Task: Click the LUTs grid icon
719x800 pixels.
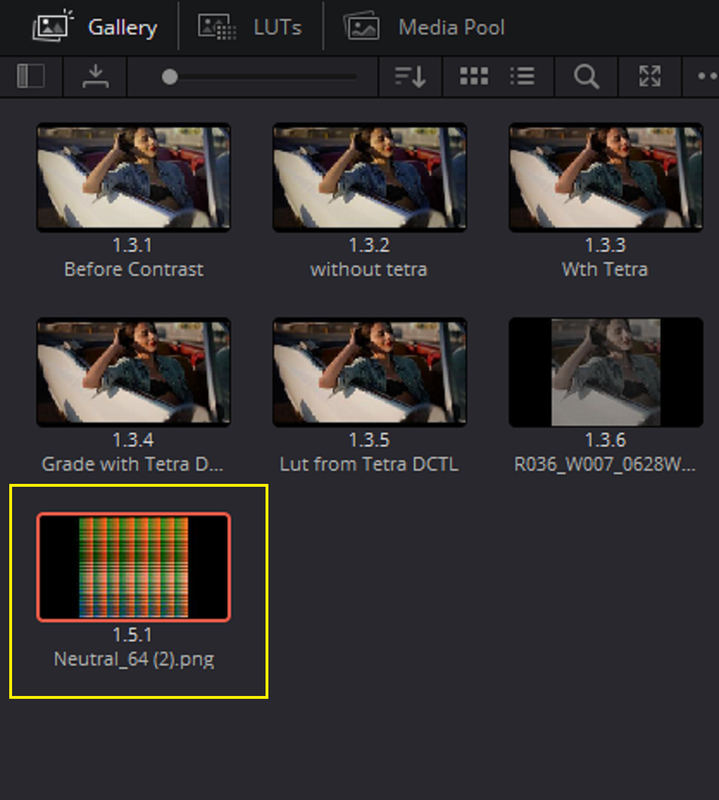Action: pos(217,27)
